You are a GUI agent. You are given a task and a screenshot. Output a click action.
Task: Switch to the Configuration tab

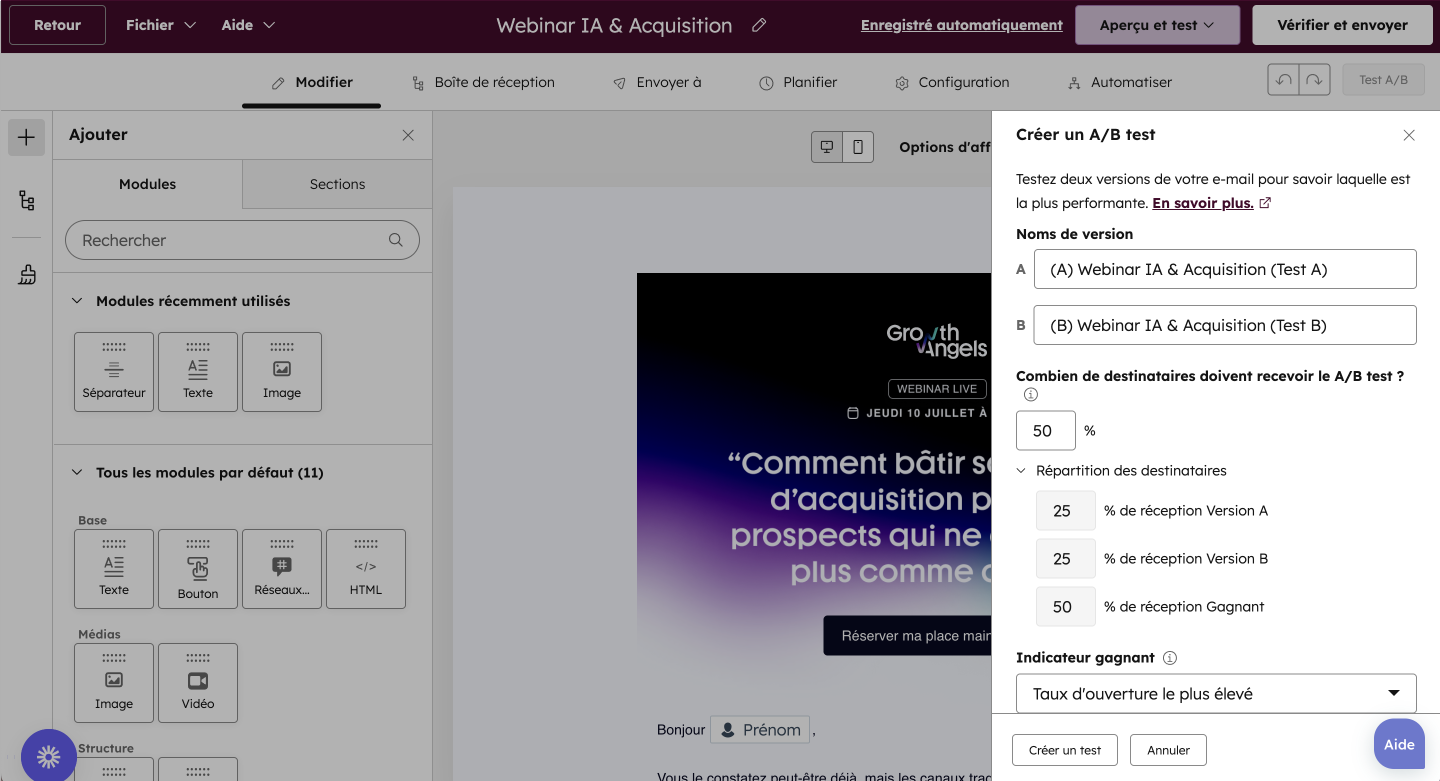(x=951, y=82)
